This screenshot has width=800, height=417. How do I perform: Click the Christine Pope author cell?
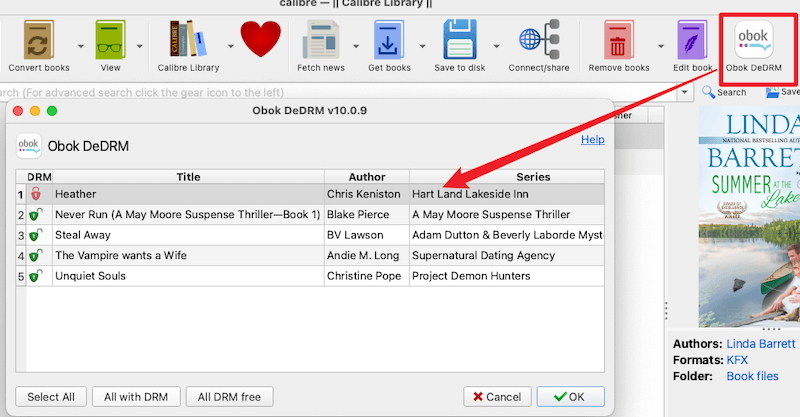(x=367, y=276)
